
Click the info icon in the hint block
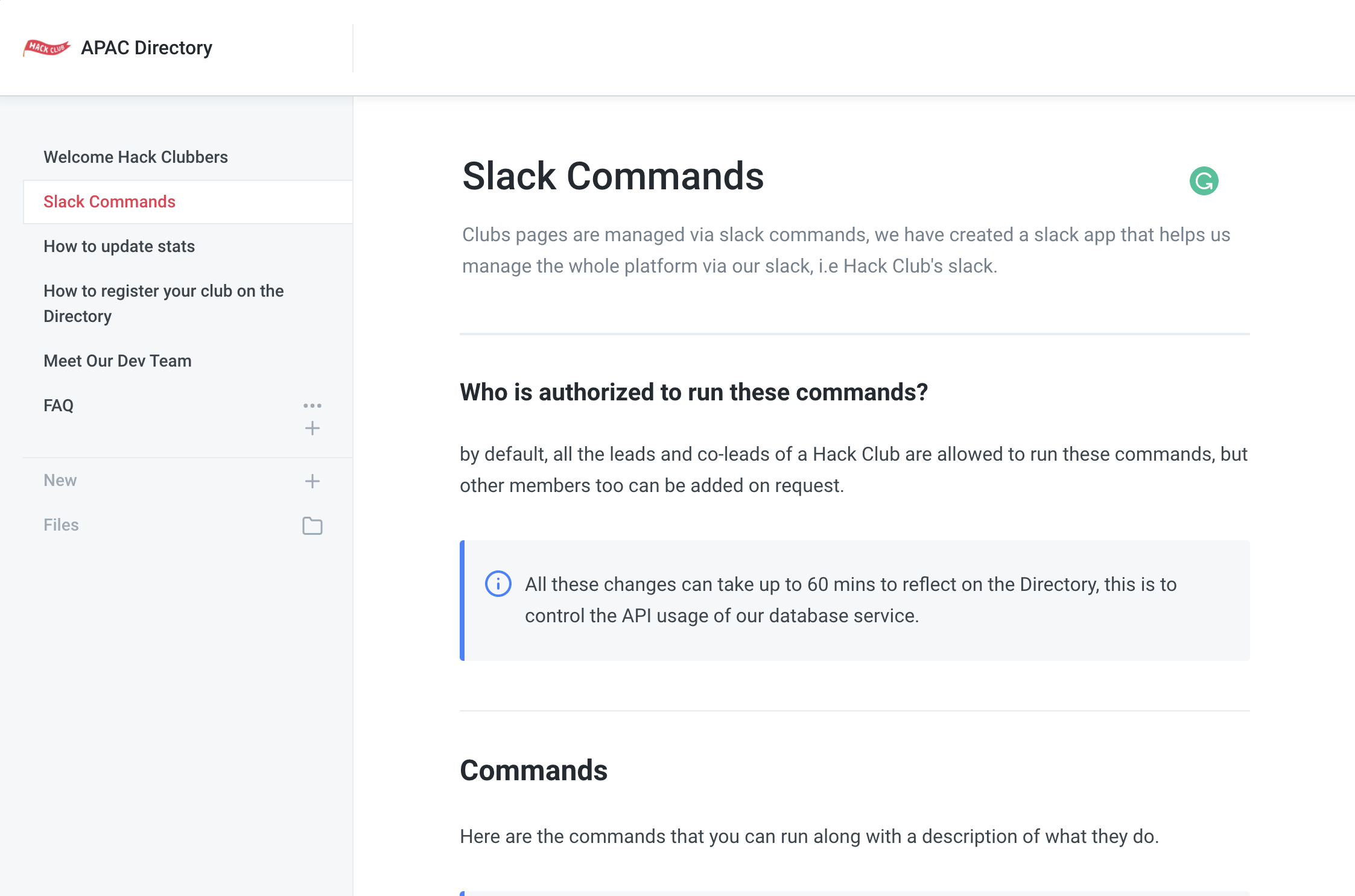(498, 584)
